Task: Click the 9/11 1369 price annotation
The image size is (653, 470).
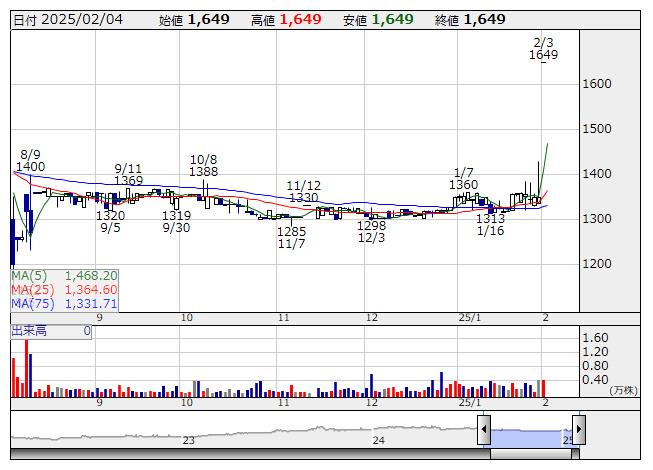Action: (x=128, y=174)
